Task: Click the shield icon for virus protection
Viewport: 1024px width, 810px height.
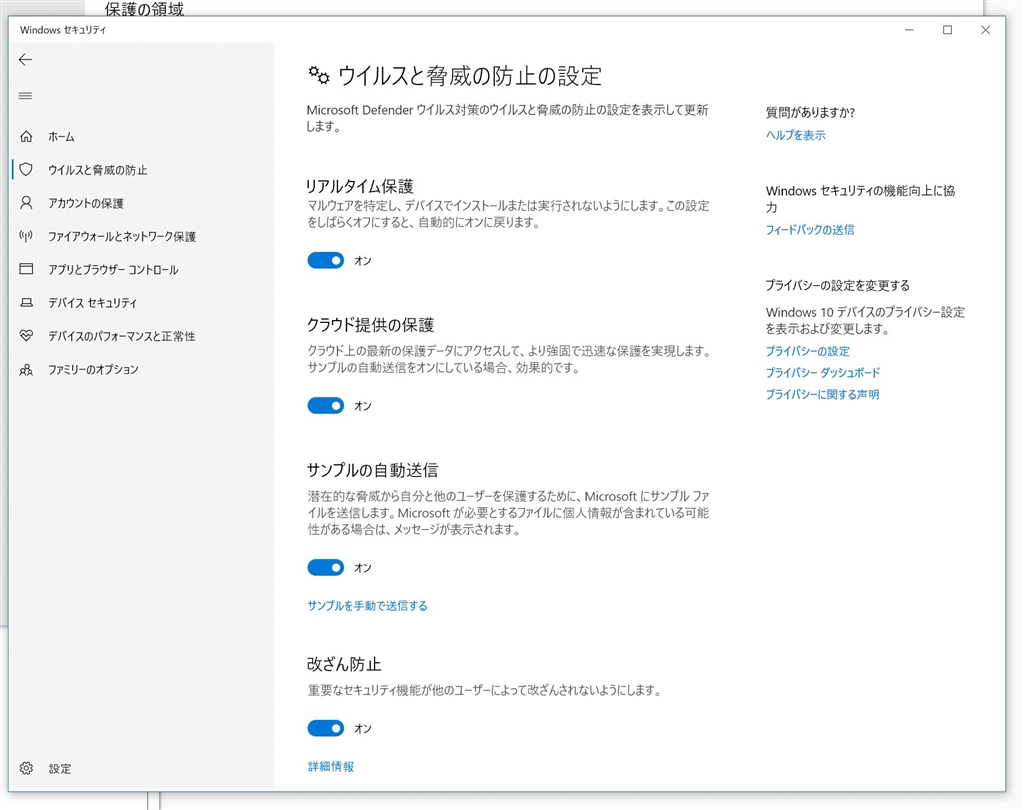Action: click(x=26, y=169)
